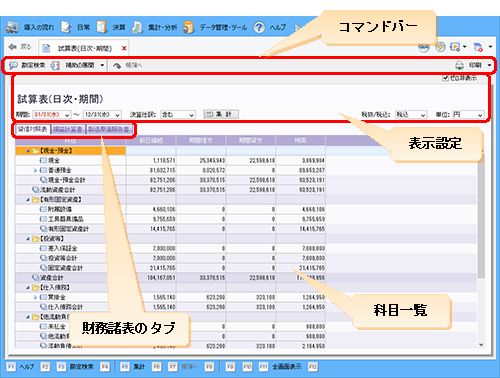The width and height of the screenshot is (500, 378).
Task: Click the 前日繰越 column header
Action: tap(151, 141)
